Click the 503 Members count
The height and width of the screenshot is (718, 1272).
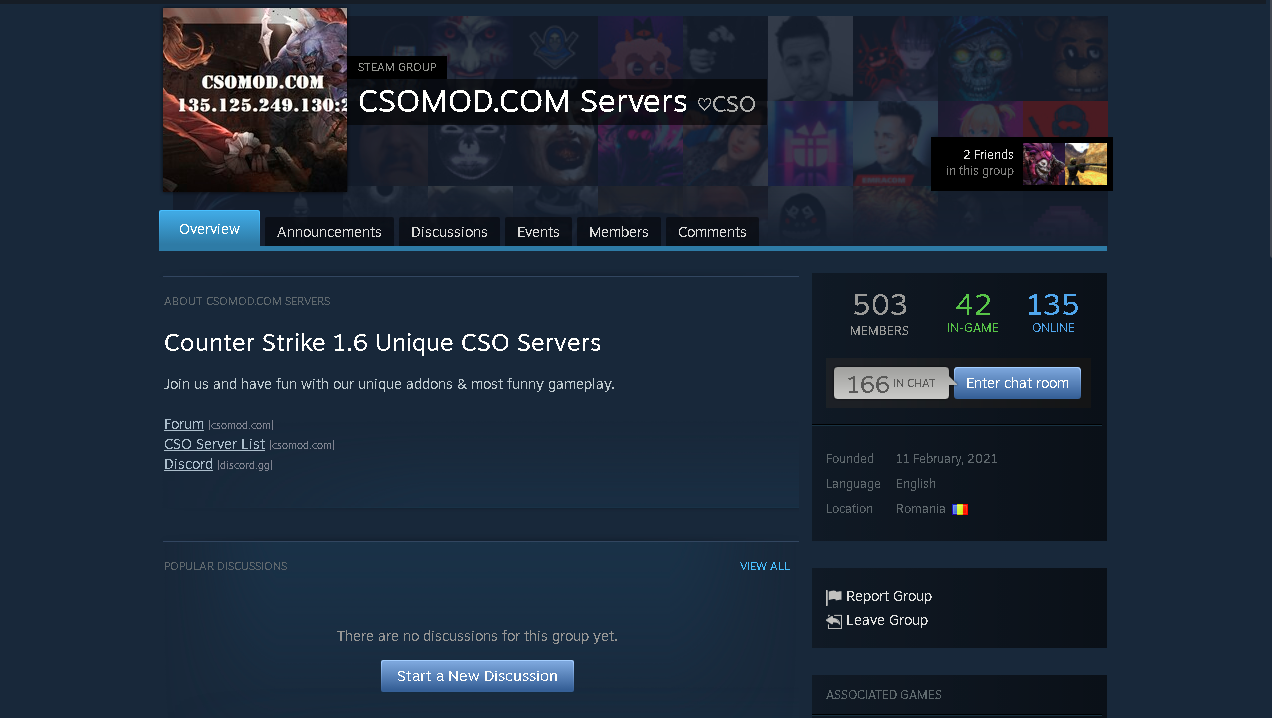coord(879,313)
